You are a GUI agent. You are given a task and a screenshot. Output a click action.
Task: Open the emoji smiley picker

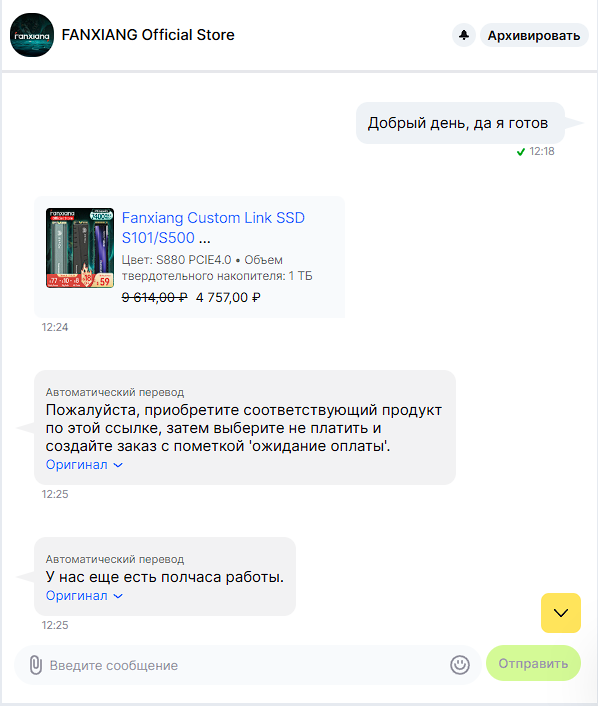[x=460, y=665]
